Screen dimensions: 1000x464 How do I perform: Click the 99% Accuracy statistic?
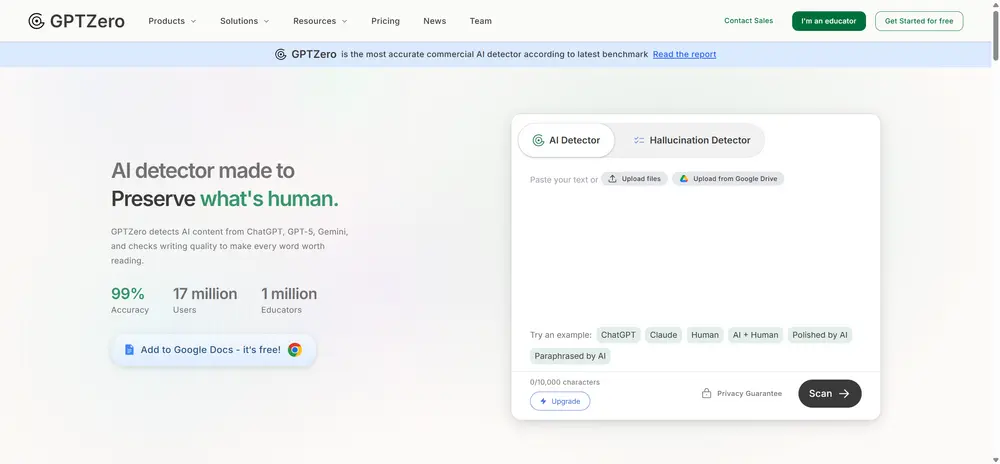click(x=129, y=301)
